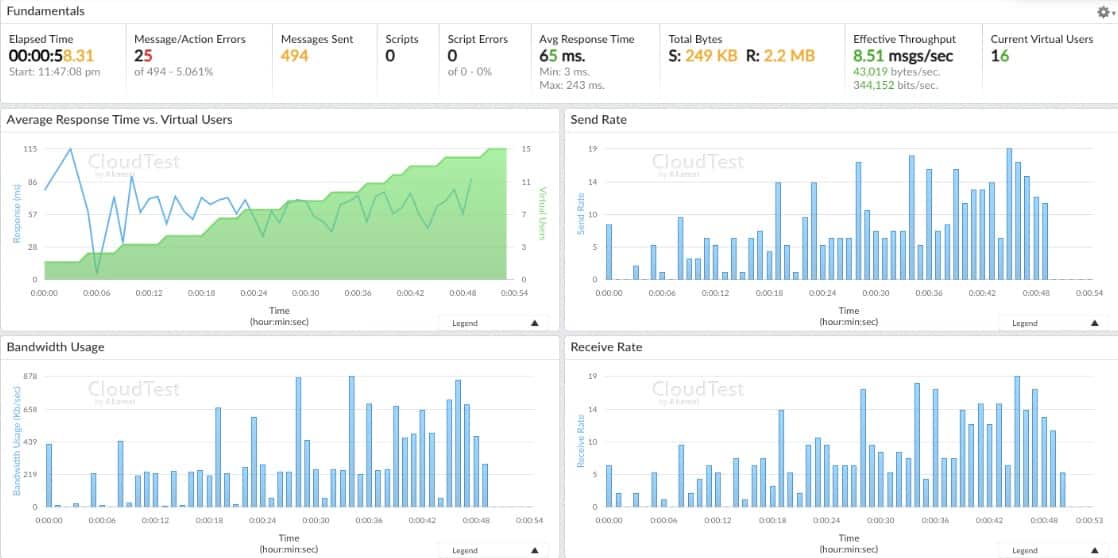1118x558 pixels.
Task: Select the Fundamentals panel title
Action: click(46, 11)
